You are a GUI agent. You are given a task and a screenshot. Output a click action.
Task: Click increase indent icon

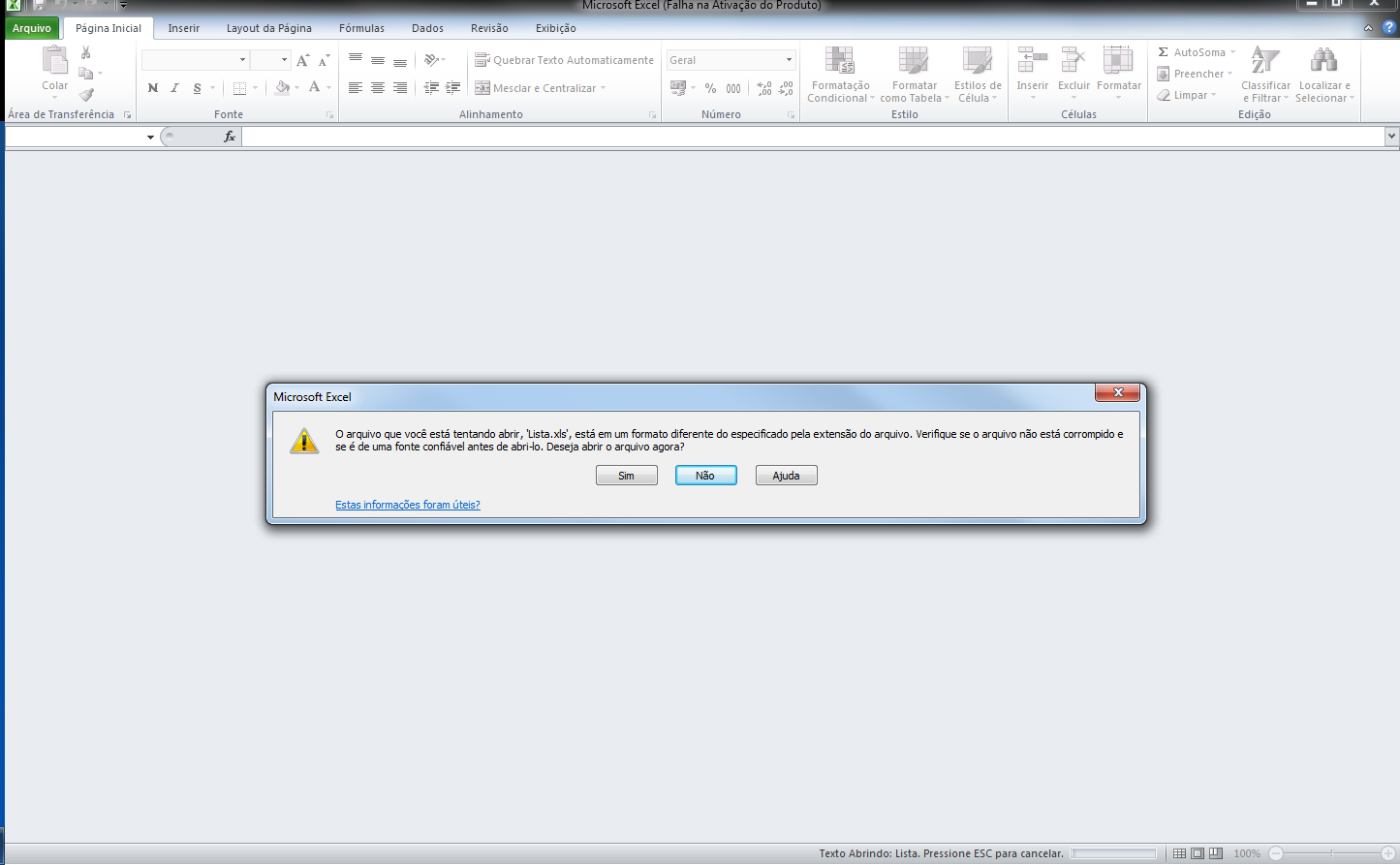(452, 88)
